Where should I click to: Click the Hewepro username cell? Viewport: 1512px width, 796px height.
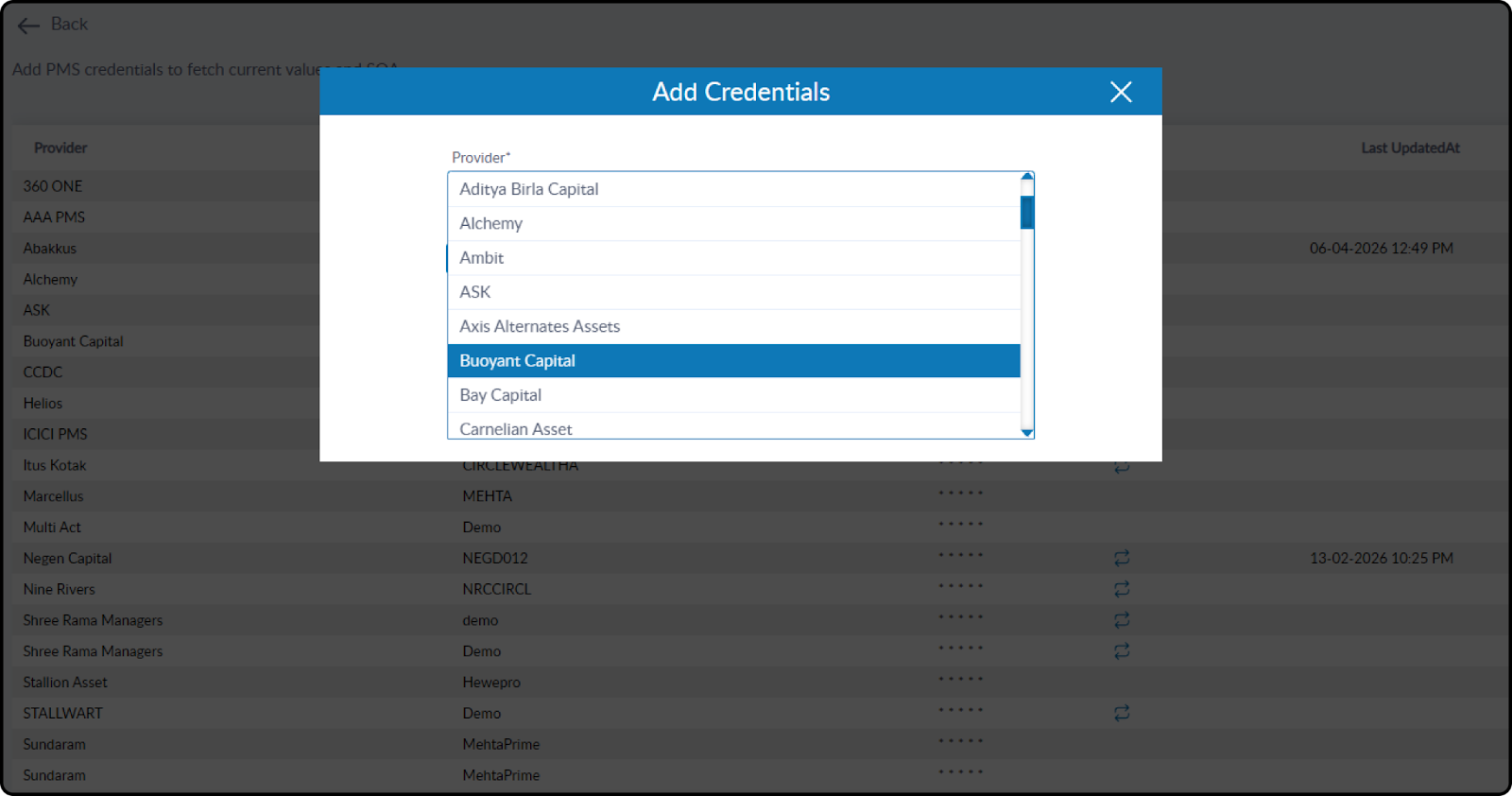(x=491, y=683)
